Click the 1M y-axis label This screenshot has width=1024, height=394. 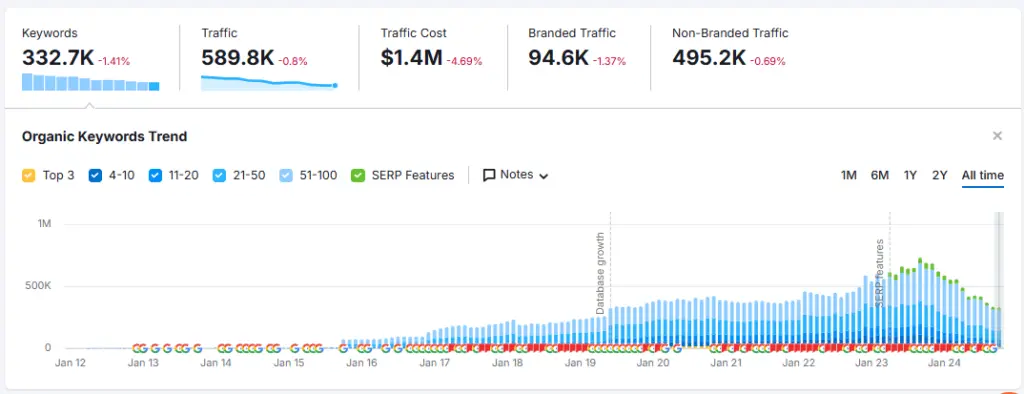pyautogui.click(x=44, y=224)
